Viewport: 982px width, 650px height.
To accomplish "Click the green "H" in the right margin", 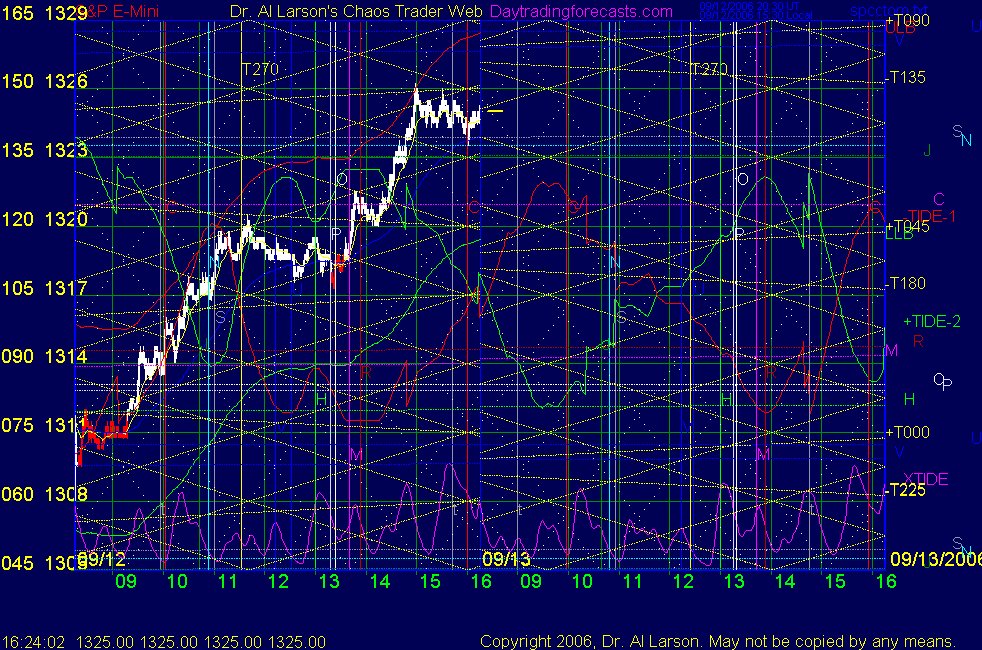I will tap(909, 399).
